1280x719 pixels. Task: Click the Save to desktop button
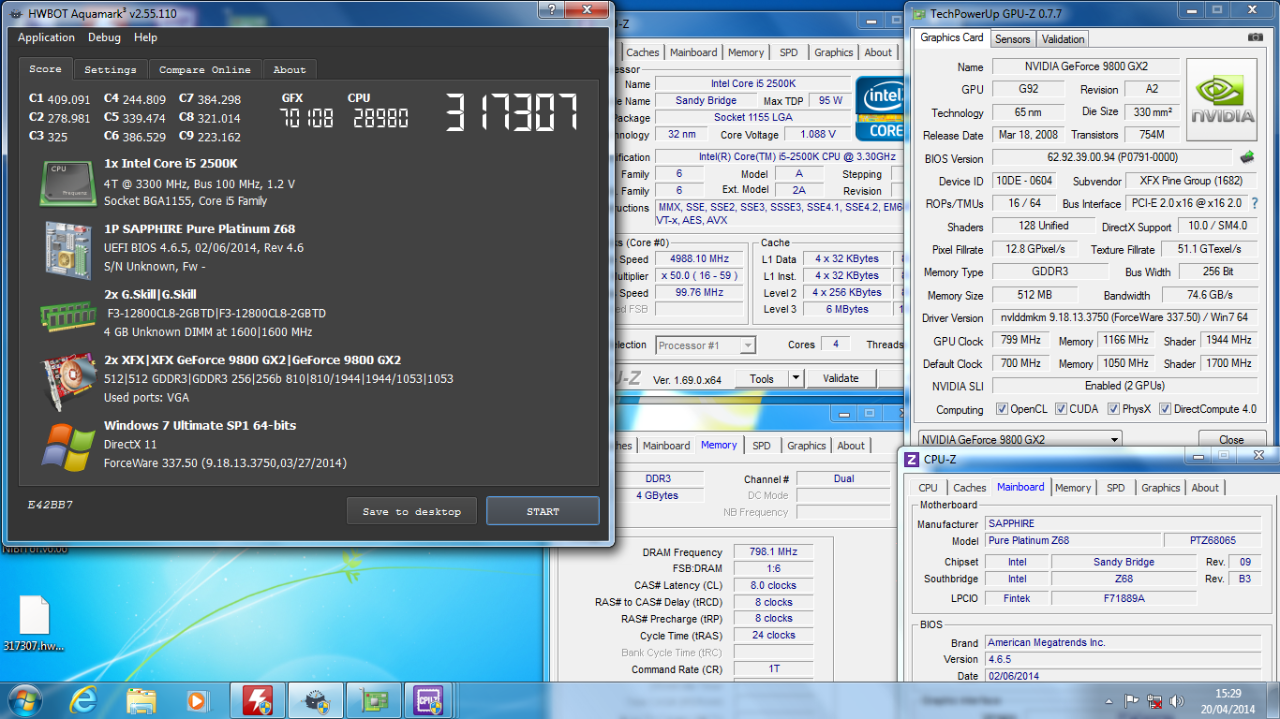click(411, 511)
